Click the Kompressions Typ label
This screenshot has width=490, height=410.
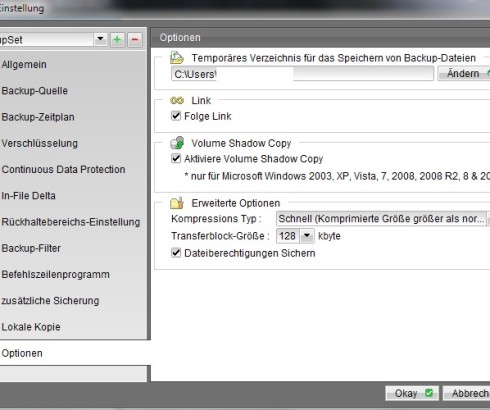pyautogui.click(x=216, y=219)
